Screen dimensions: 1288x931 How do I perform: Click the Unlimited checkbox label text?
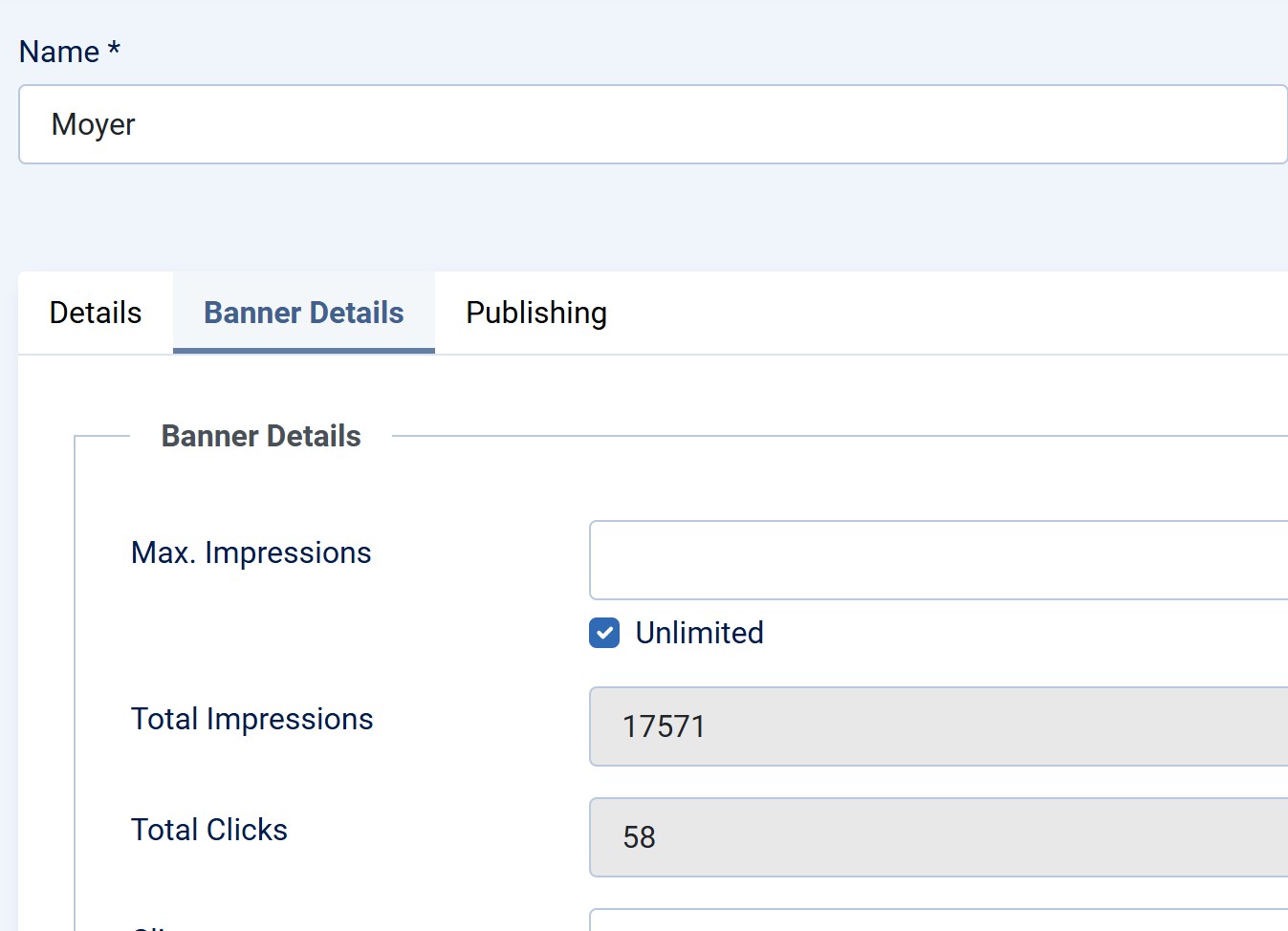tap(699, 633)
